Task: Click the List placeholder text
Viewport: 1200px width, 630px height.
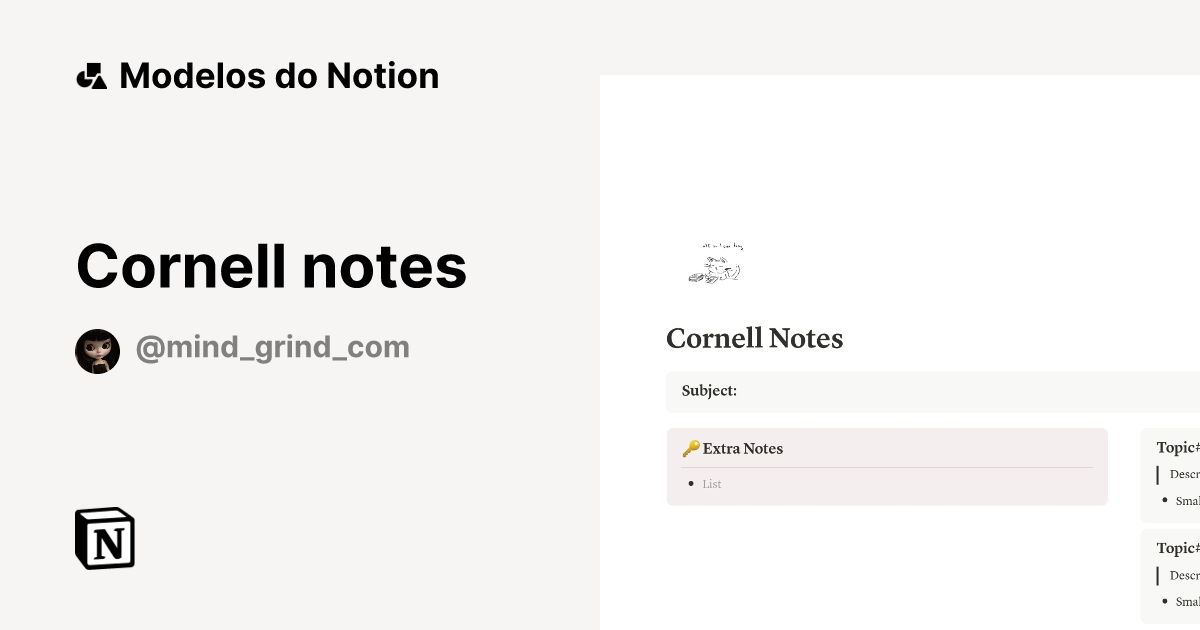Action: tap(711, 484)
